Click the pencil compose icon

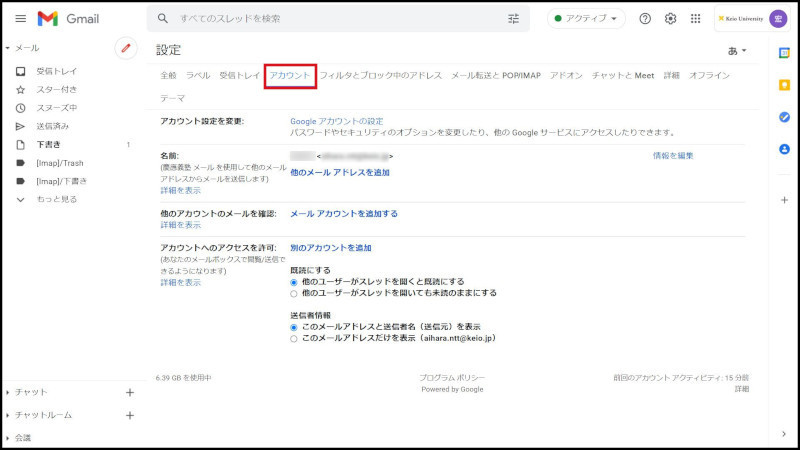point(125,47)
